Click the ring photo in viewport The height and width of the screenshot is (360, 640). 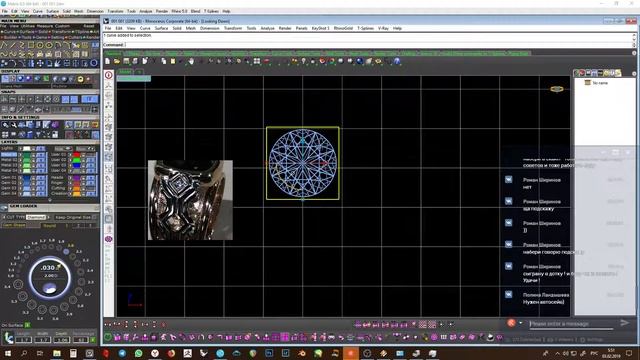(x=190, y=200)
